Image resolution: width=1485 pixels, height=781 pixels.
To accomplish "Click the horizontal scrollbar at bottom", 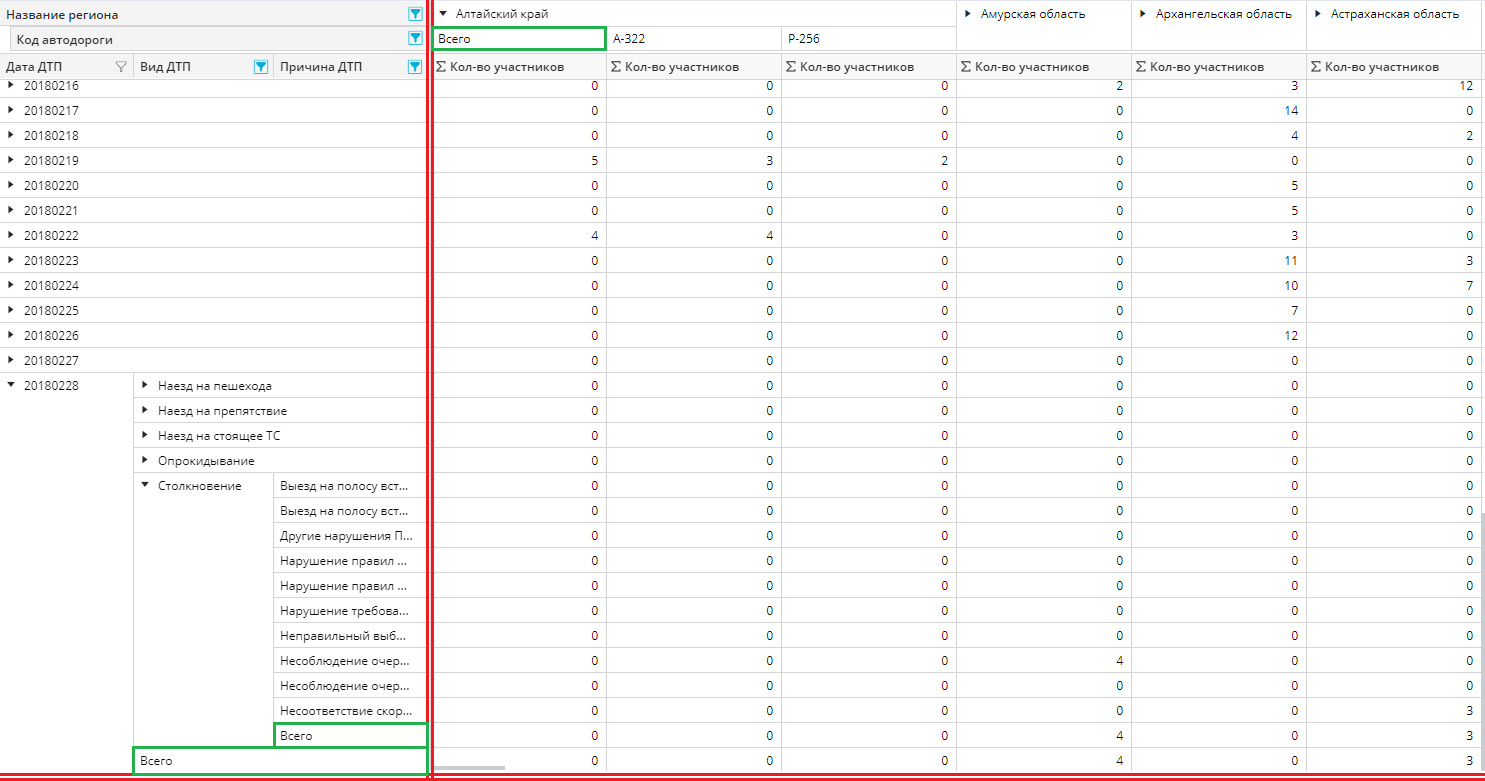I will (468, 768).
